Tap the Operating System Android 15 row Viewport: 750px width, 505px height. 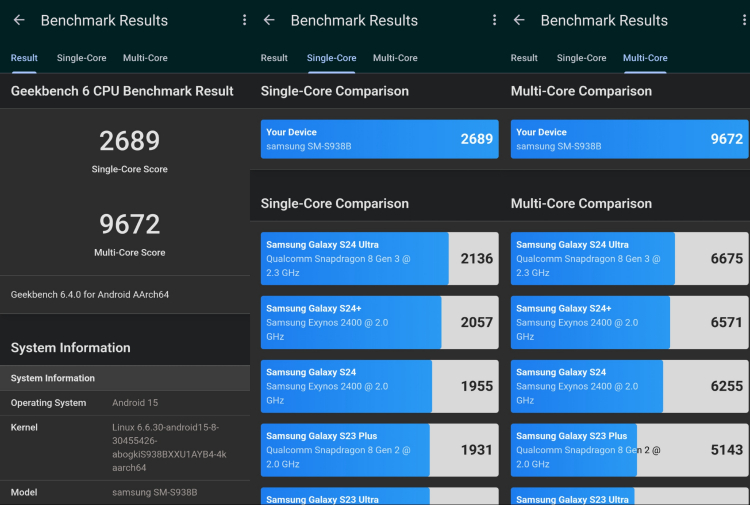(x=125, y=403)
